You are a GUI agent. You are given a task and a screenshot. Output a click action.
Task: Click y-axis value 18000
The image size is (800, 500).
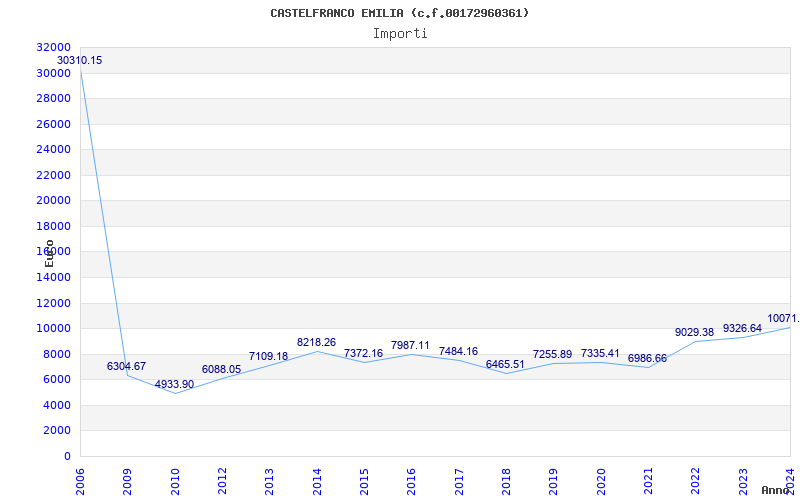click(54, 226)
